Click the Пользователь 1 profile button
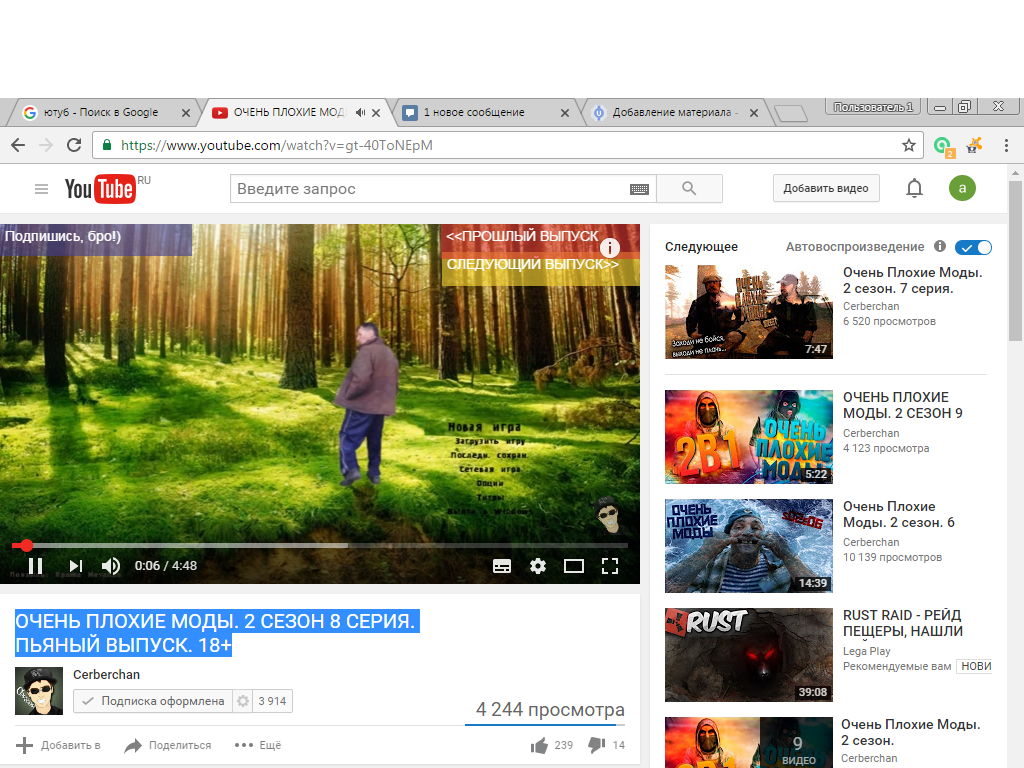The height and width of the screenshot is (768, 1024). pos(873,106)
